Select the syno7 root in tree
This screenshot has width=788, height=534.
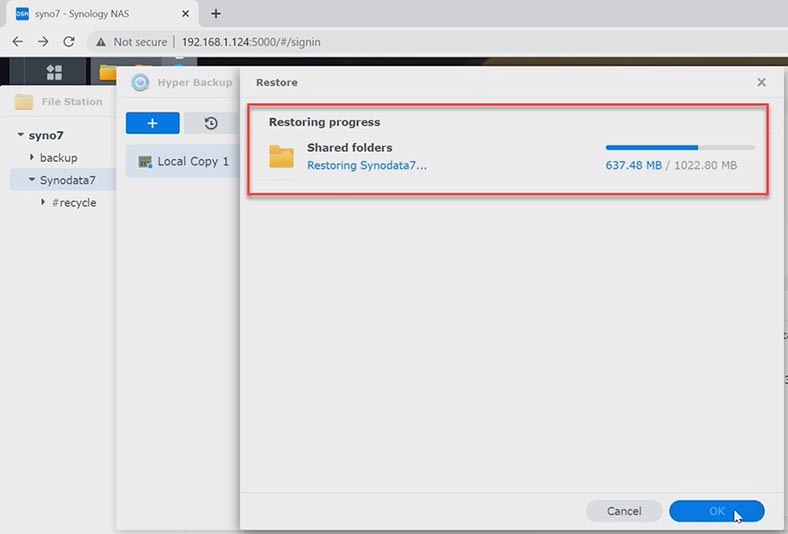click(x=46, y=135)
